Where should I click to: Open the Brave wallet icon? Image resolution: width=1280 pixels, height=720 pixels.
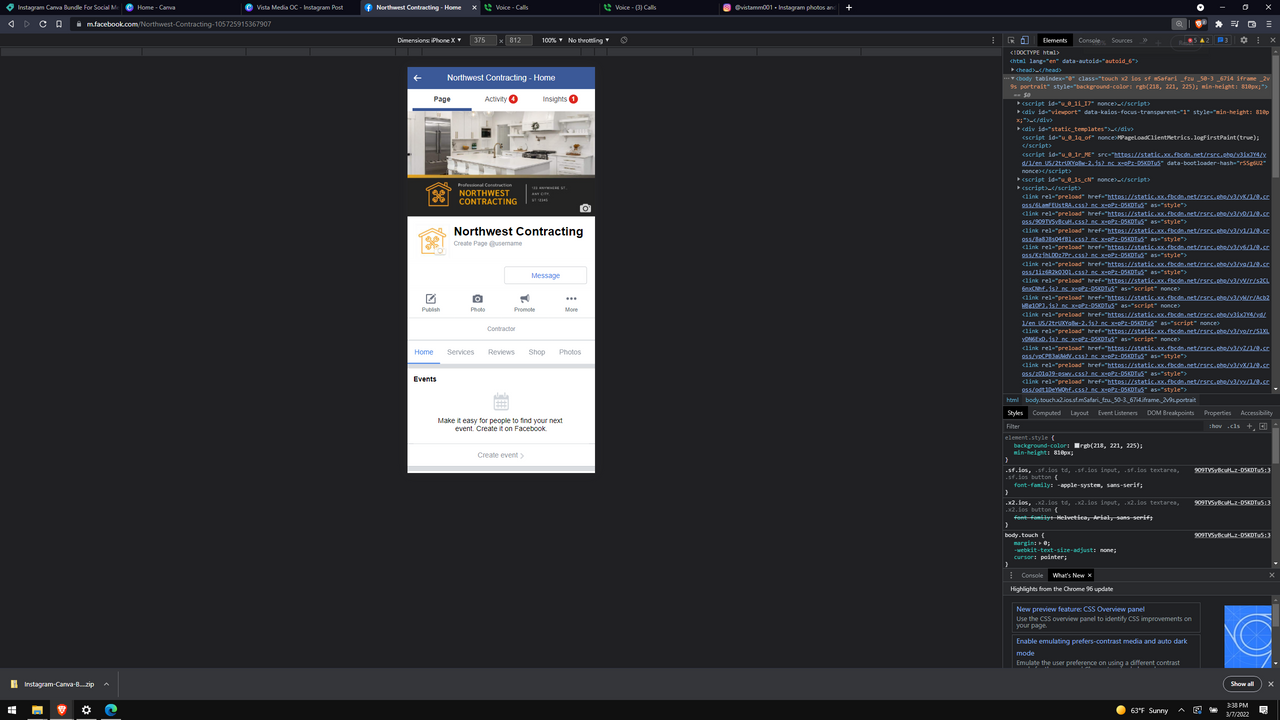tap(1253, 23)
